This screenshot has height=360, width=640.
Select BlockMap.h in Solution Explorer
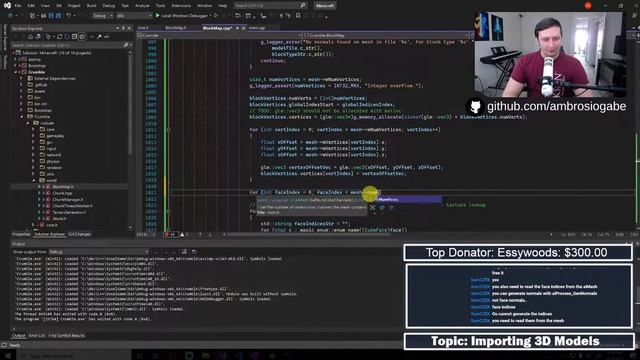click(62, 187)
